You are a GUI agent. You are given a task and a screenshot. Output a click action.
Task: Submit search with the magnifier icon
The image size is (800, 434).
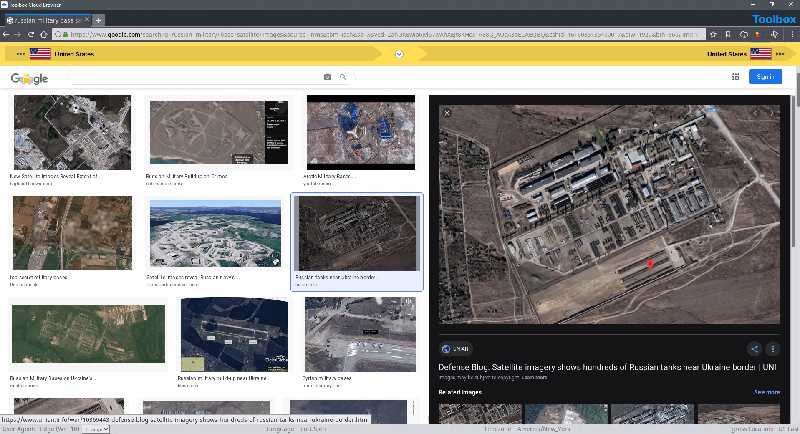tap(343, 77)
